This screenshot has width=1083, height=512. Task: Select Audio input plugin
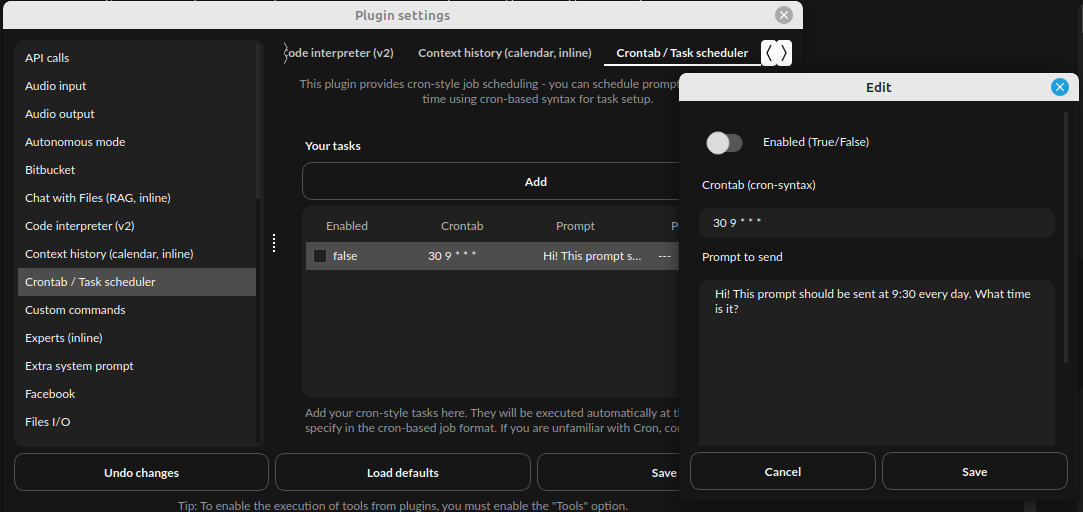click(135, 86)
